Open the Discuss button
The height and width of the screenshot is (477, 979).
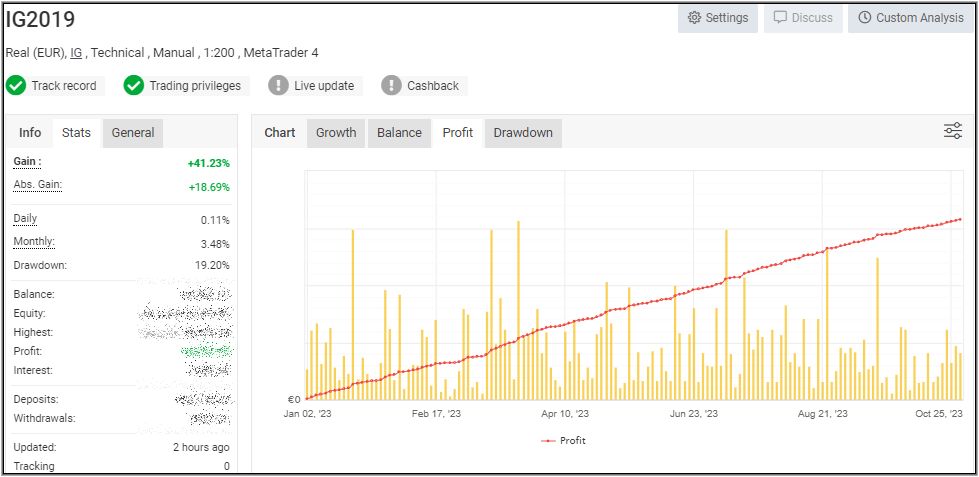[803, 18]
